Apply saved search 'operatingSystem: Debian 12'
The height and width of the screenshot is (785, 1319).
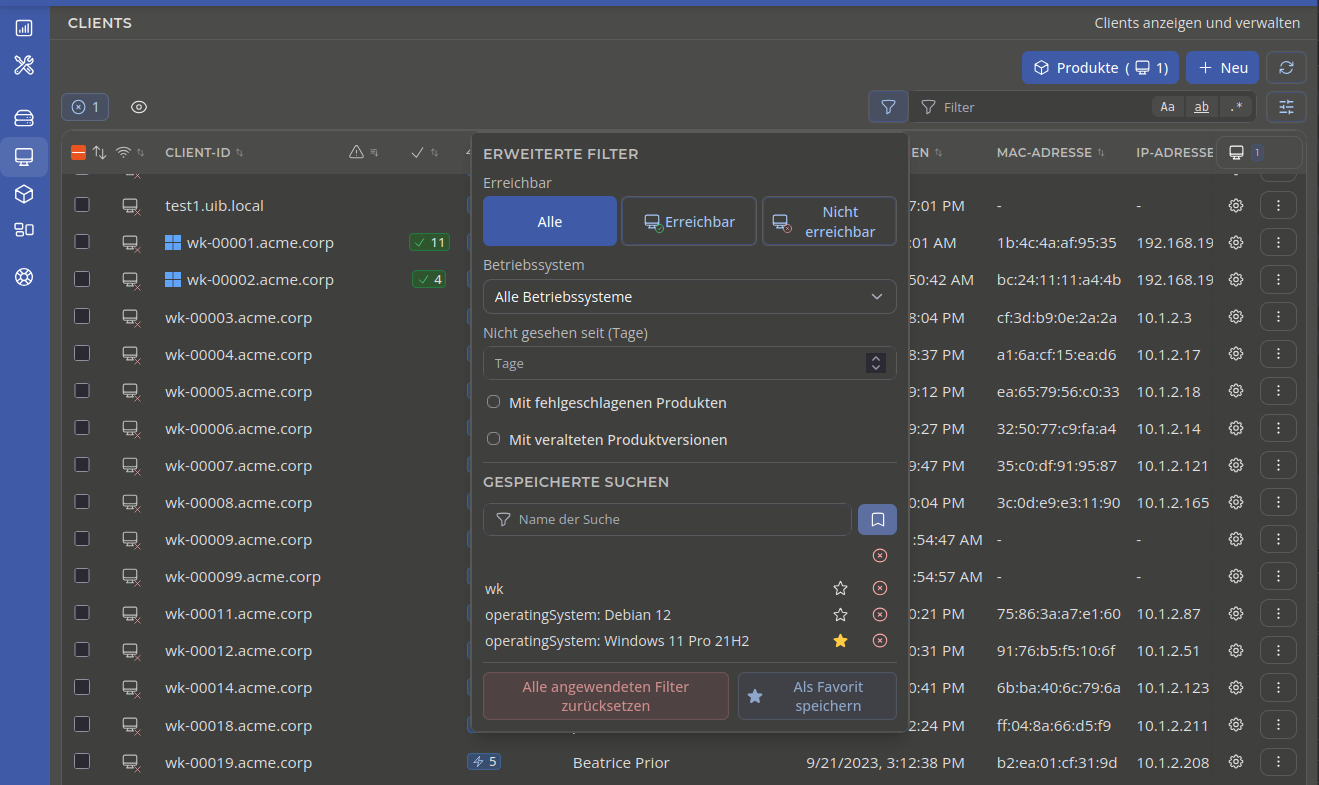pyautogui.click(x=578, y=615)
